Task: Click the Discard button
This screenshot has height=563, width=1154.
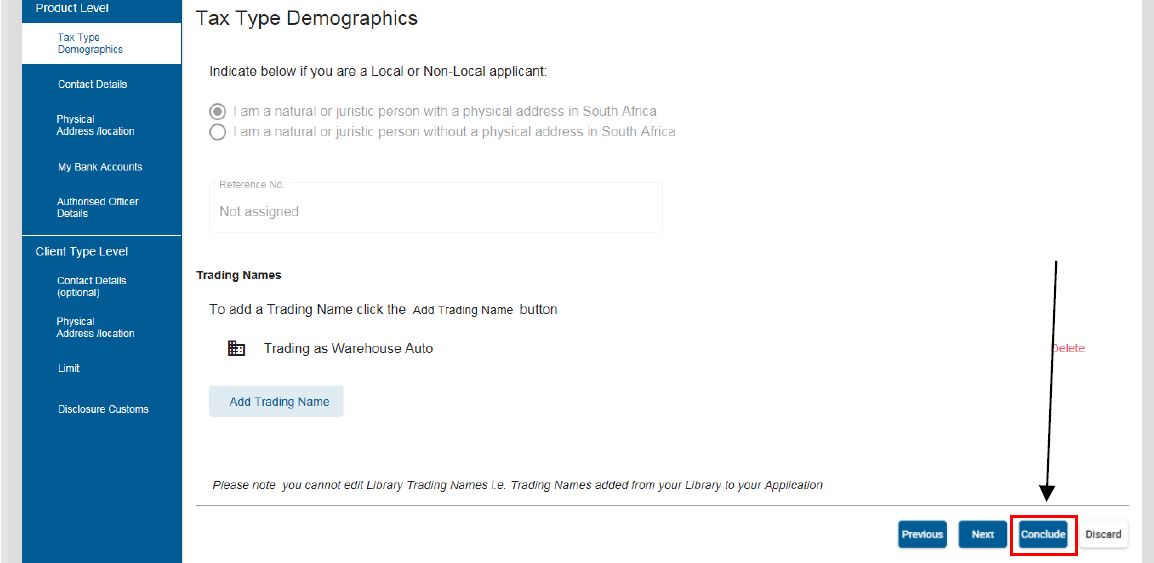Action: click(x=1103, y=534)
